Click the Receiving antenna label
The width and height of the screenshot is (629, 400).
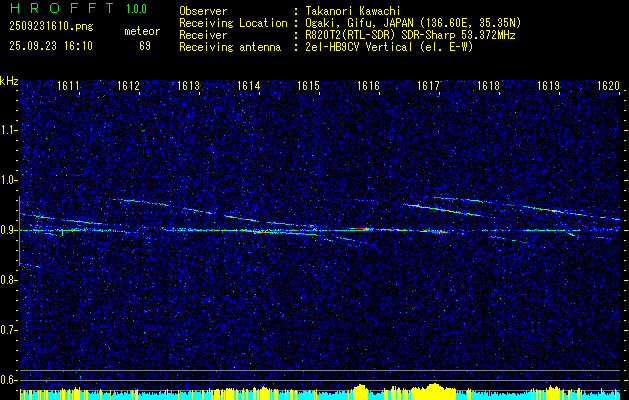point(230,47)
